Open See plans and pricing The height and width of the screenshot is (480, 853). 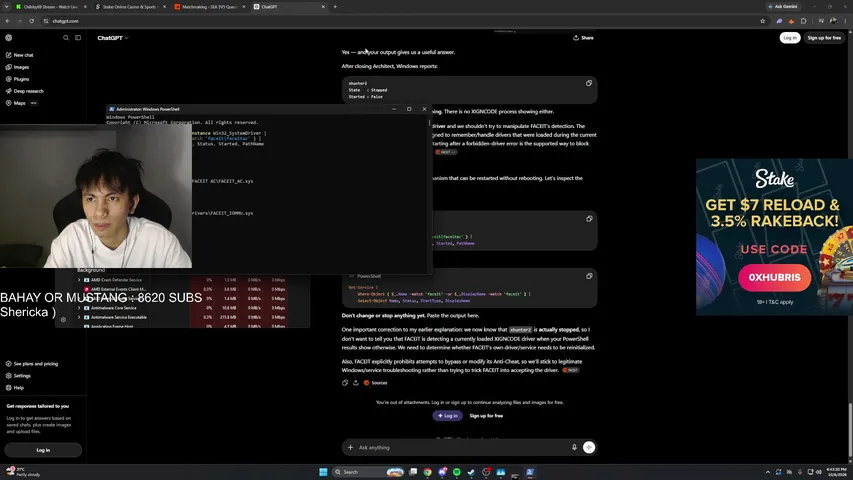[x=32, y=364]
